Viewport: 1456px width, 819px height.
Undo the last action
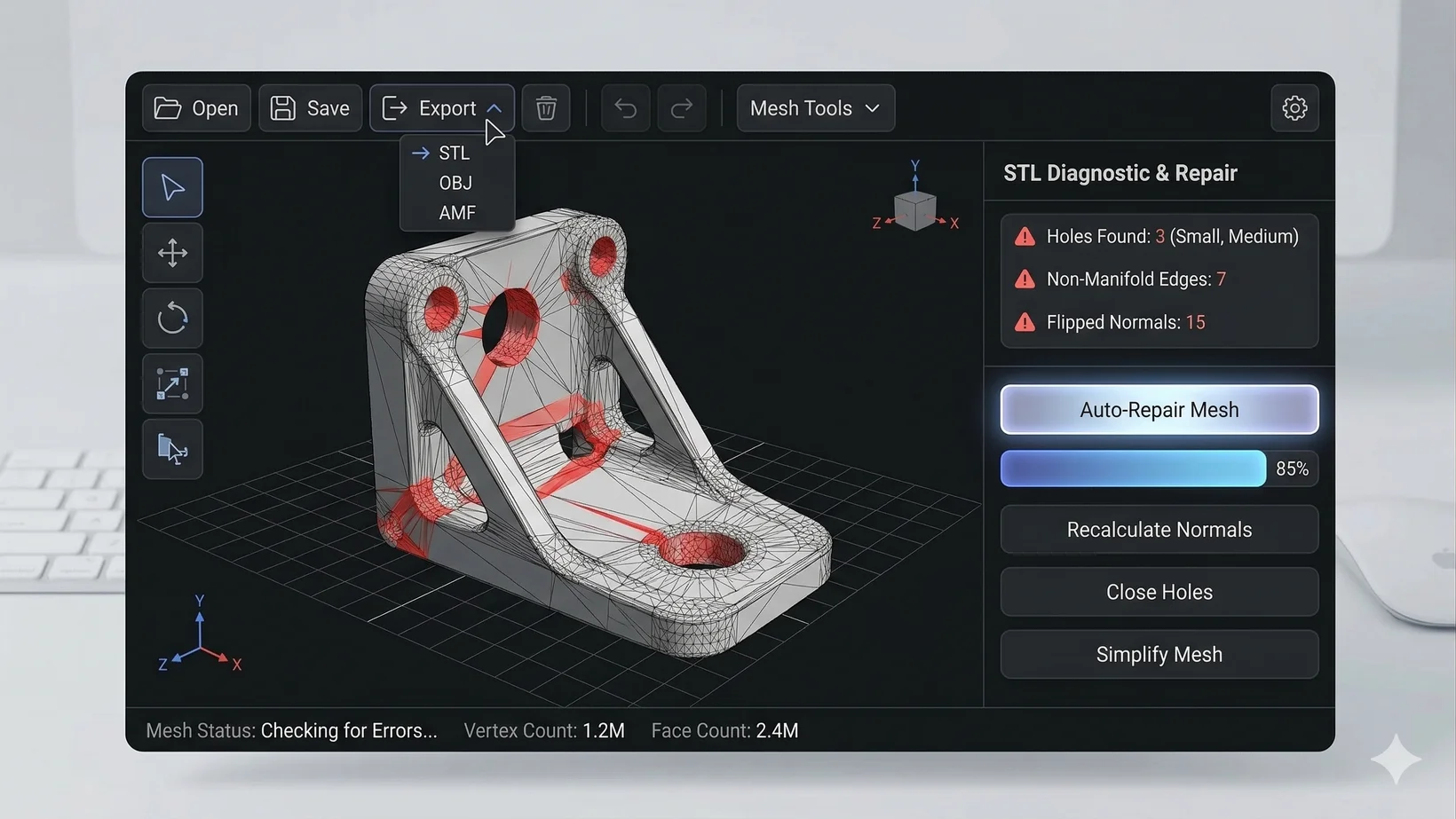624,107
